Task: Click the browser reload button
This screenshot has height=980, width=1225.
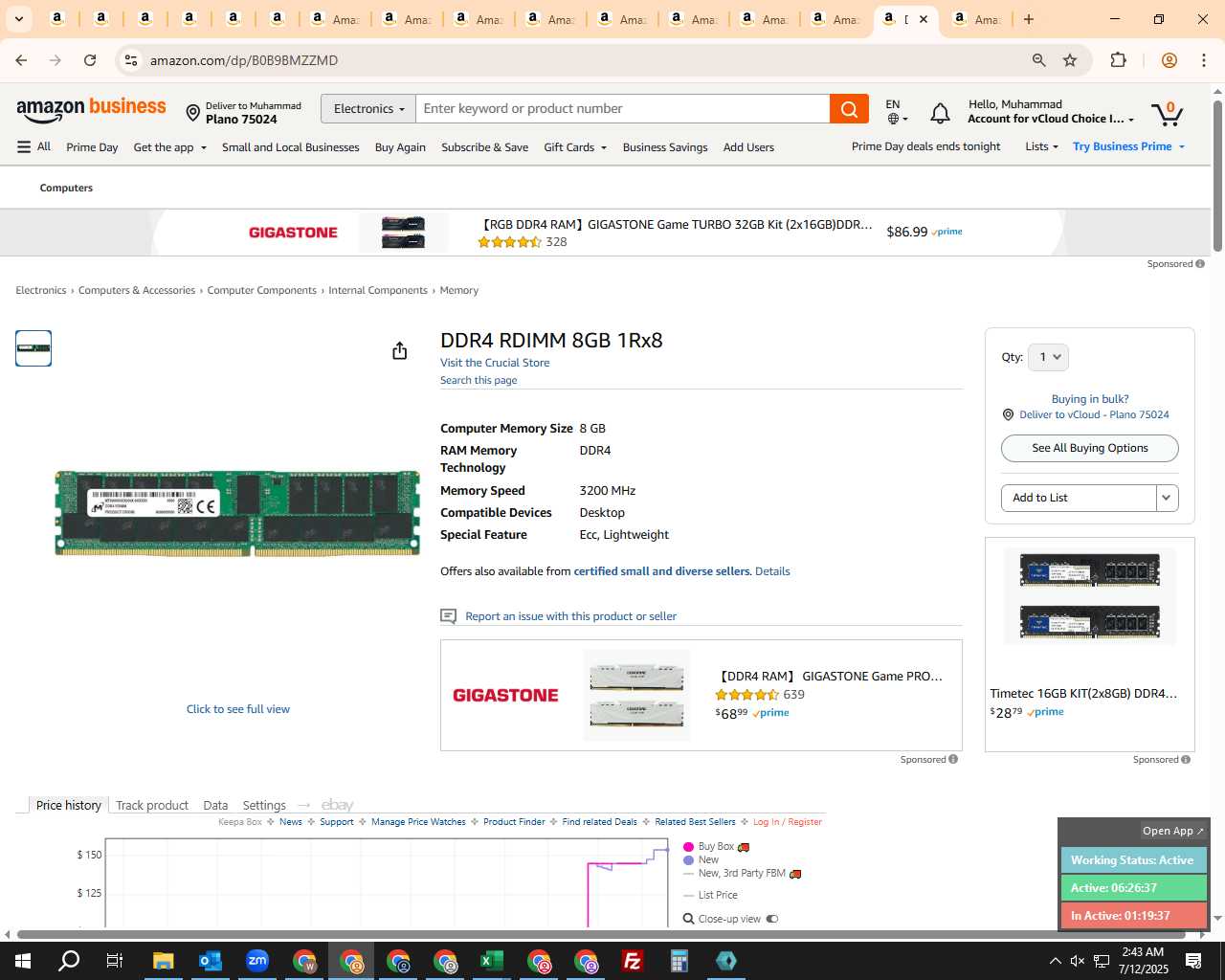Action: pos(90,60)
